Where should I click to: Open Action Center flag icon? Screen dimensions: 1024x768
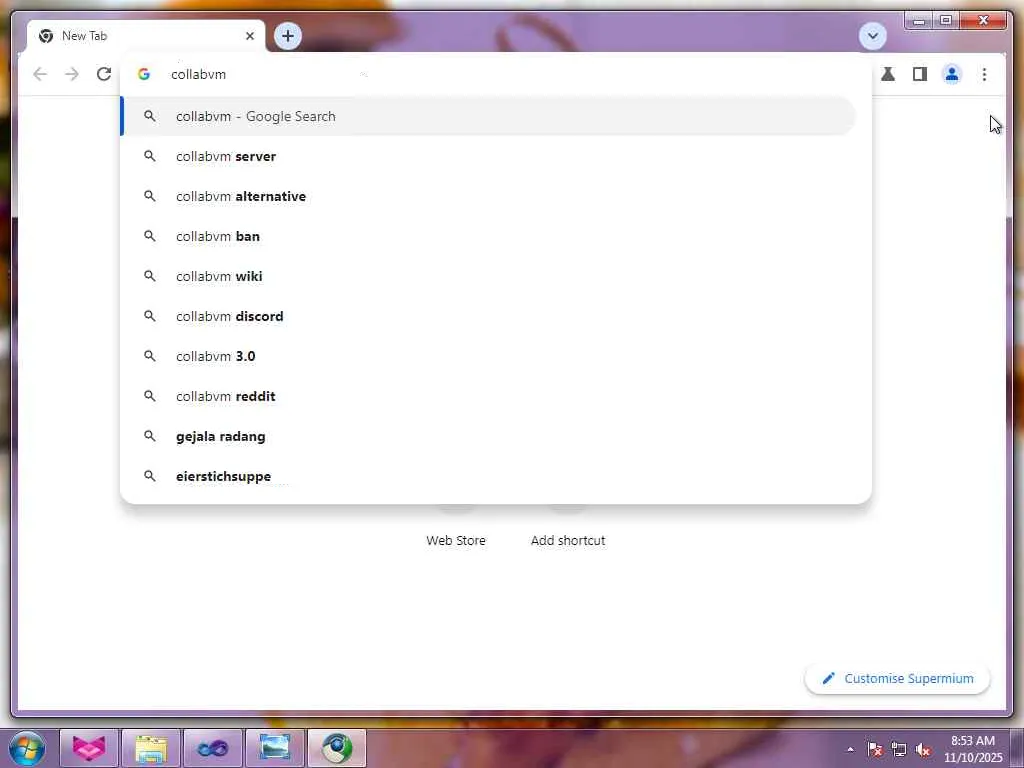tap(875, 750)
